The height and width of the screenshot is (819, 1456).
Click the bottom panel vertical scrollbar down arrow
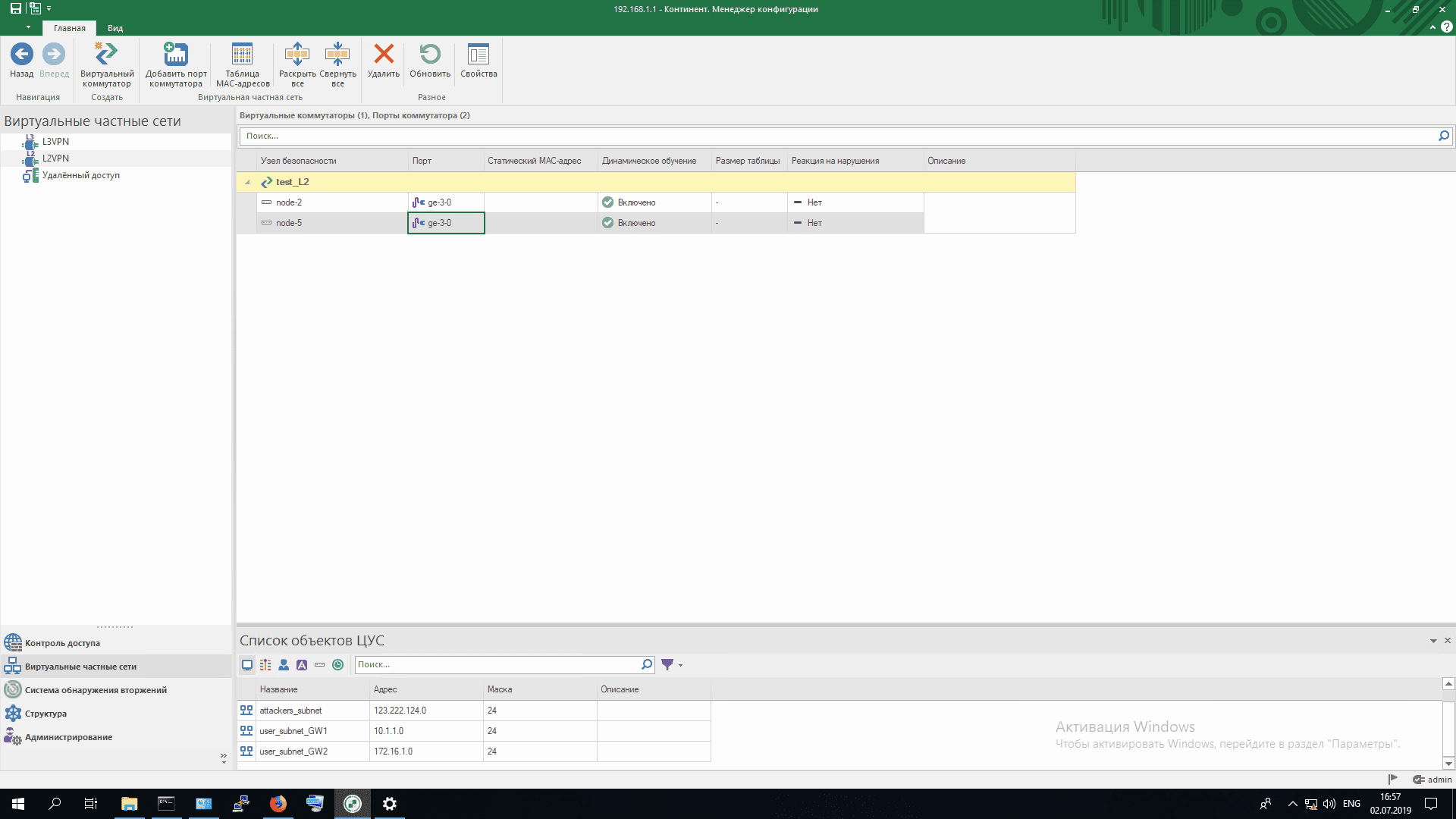(x=1448, y=764)
